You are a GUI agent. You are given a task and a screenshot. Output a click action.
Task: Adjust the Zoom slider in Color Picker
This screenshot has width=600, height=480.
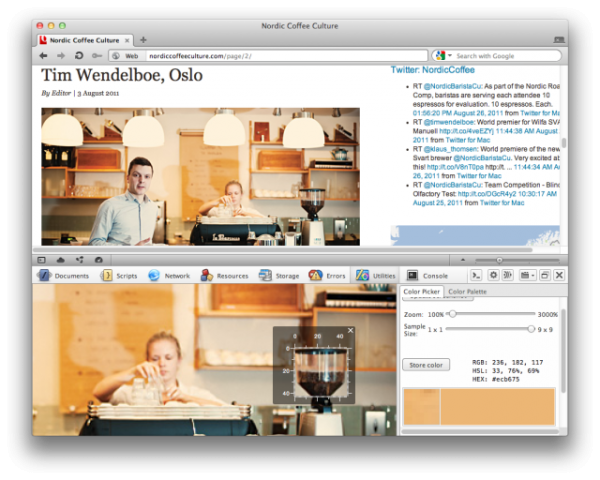click(453, 314)
